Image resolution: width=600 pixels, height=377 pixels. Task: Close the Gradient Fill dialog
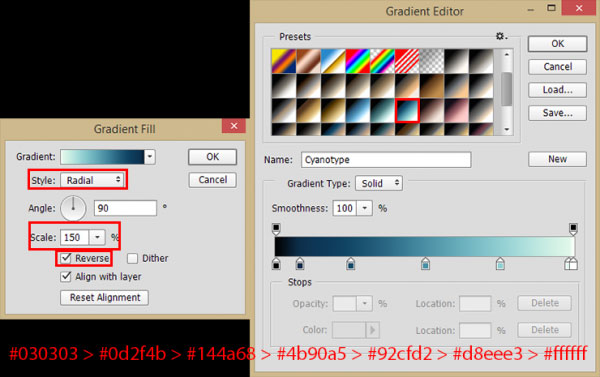coord(234,126)
